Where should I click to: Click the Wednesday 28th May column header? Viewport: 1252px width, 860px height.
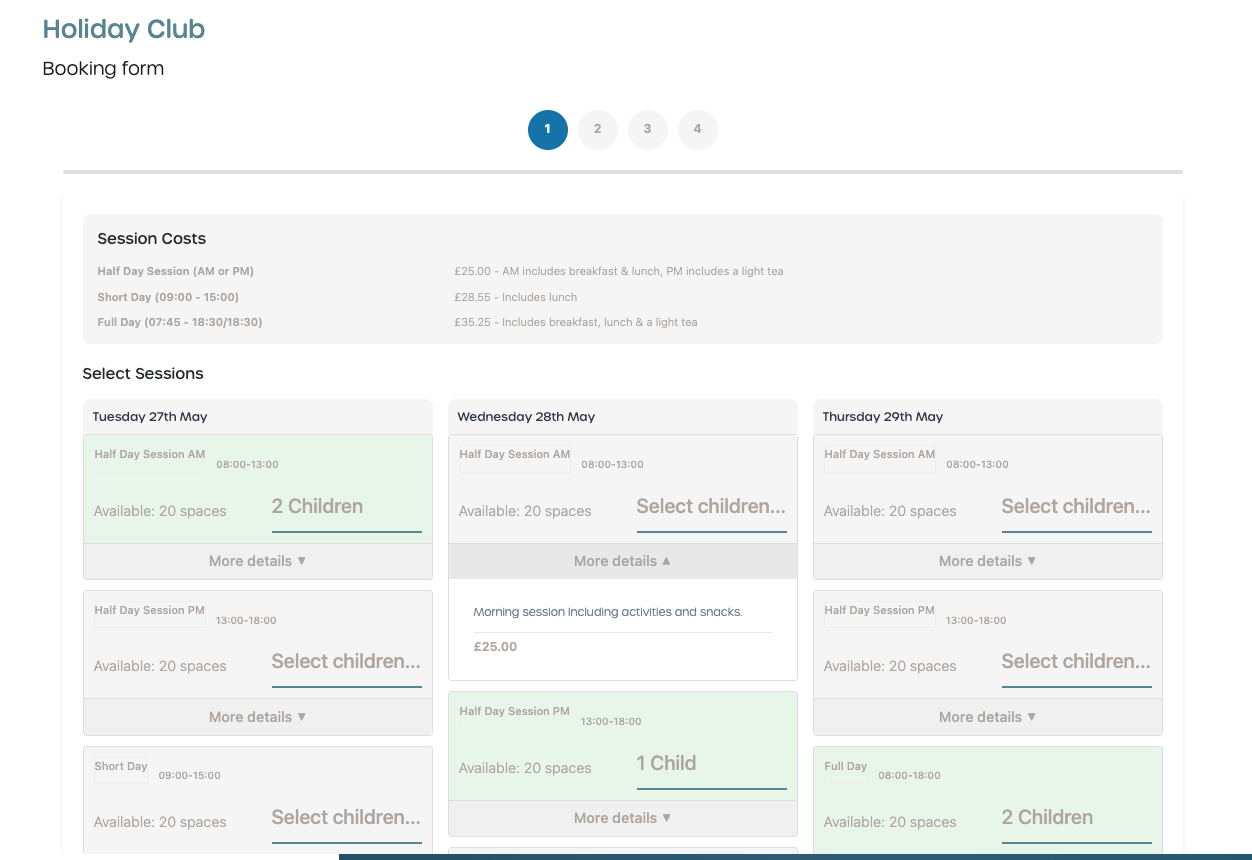623,417
